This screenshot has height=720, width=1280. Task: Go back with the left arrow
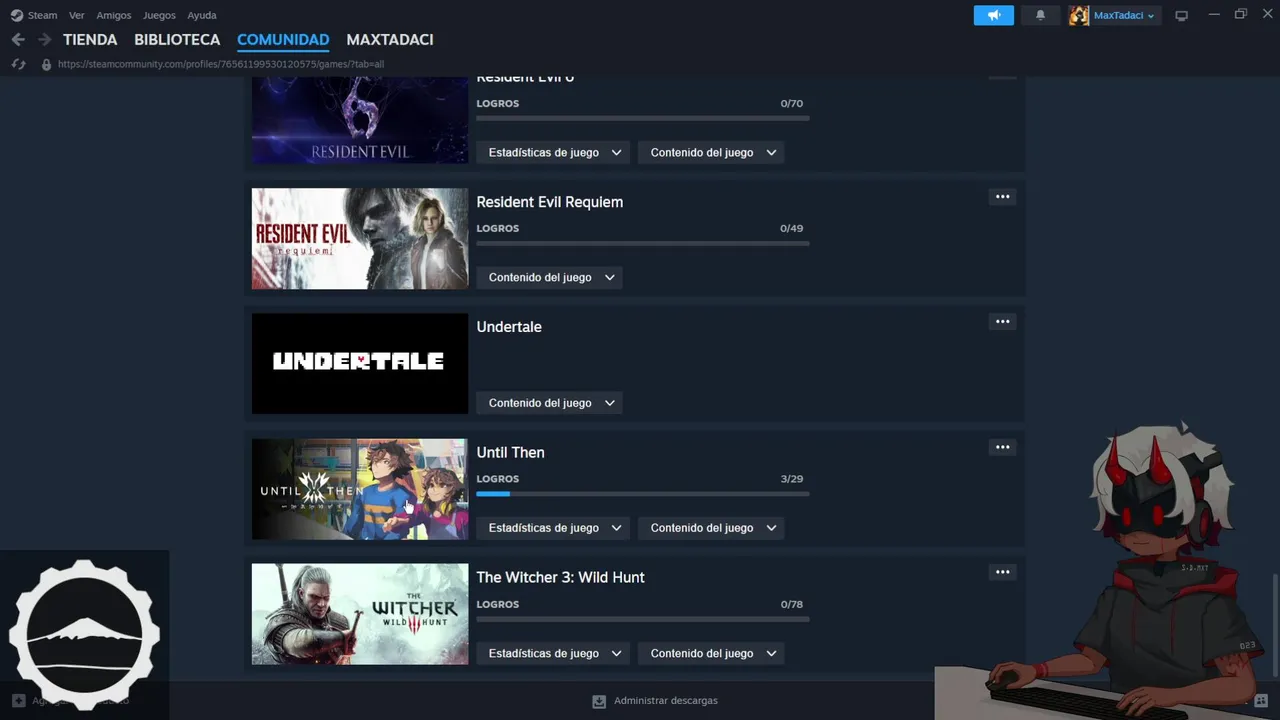pyautogui.click(x=18, y=40)
